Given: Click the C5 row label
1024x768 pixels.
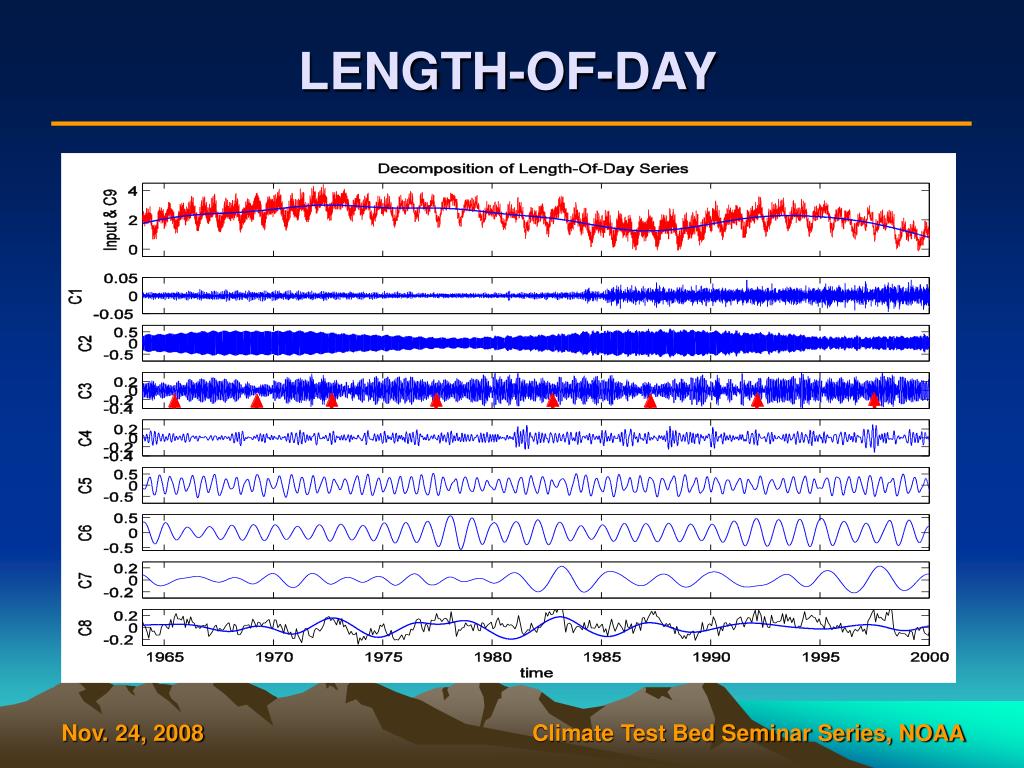Looking at the screenshot, I should [85, 485].
